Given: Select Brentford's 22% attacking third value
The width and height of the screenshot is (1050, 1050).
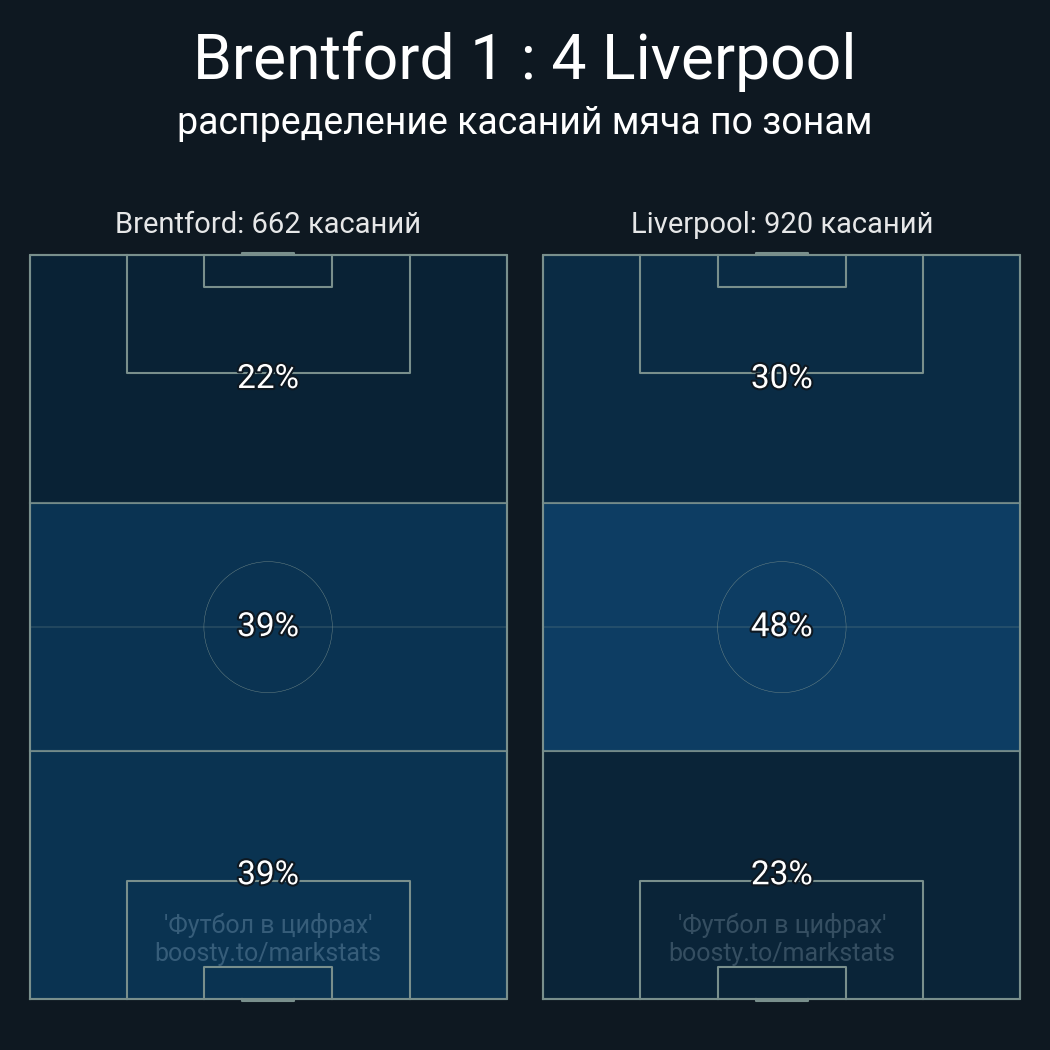Looking at the screenshot, I should pyautogui.click(x=268, y=377).
